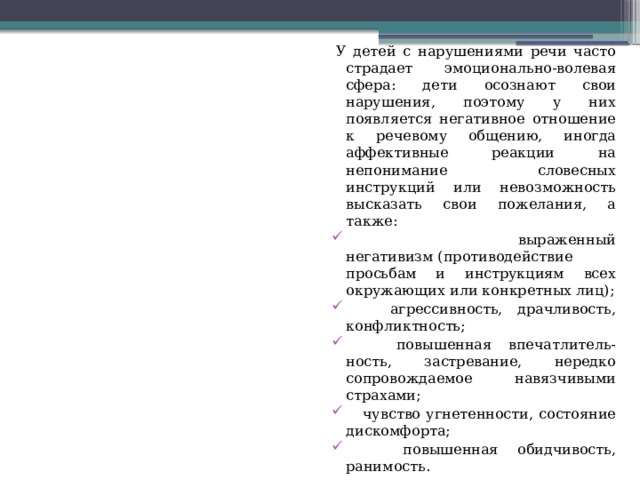Click the line "инструкций или невозможность"
Image resolution: width=640 pixels, height=480 pixels.
(x=480, y=188)
